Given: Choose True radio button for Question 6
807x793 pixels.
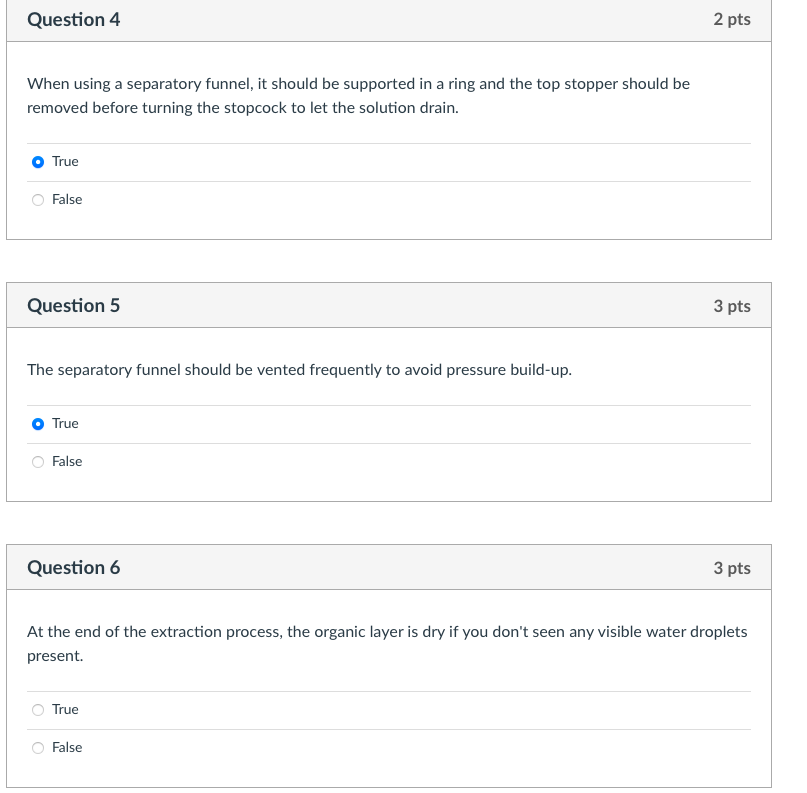Looking at the screenshot, I should (x=38, y=710).
